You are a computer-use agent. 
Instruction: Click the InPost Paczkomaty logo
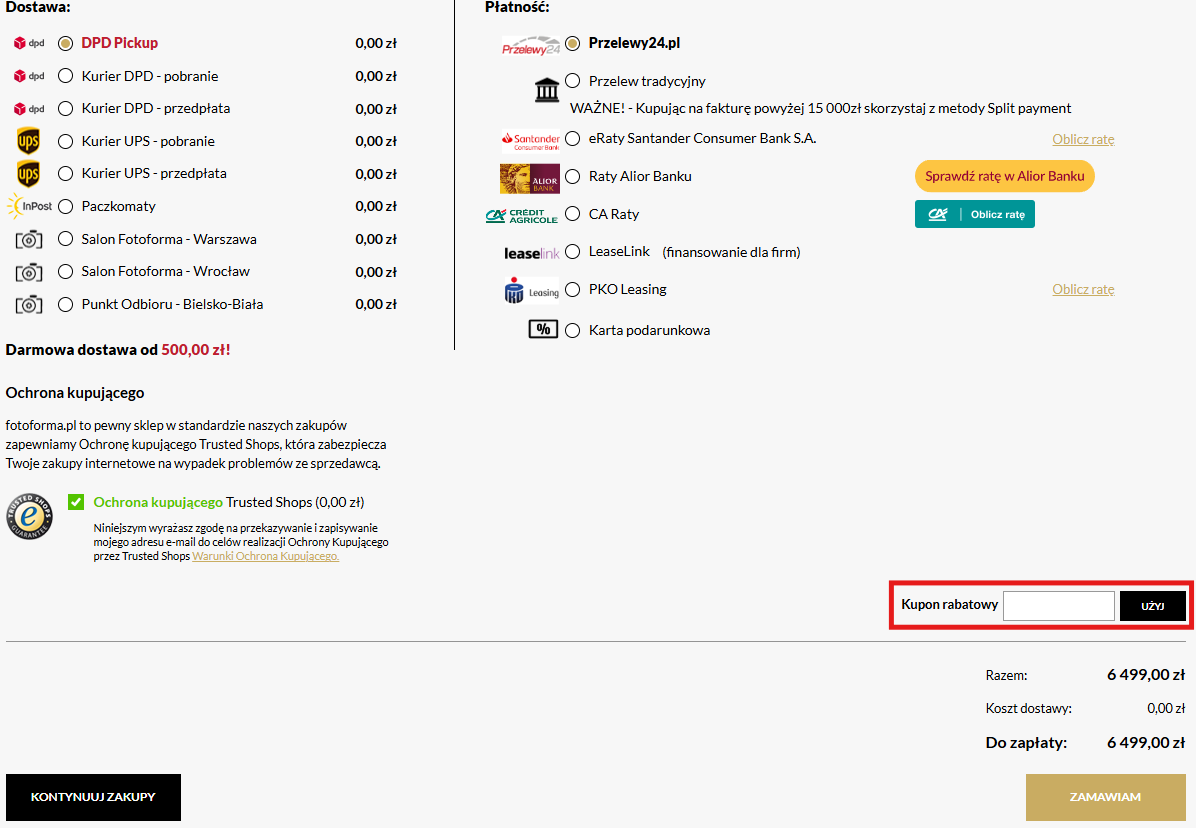tap(28, 206)
